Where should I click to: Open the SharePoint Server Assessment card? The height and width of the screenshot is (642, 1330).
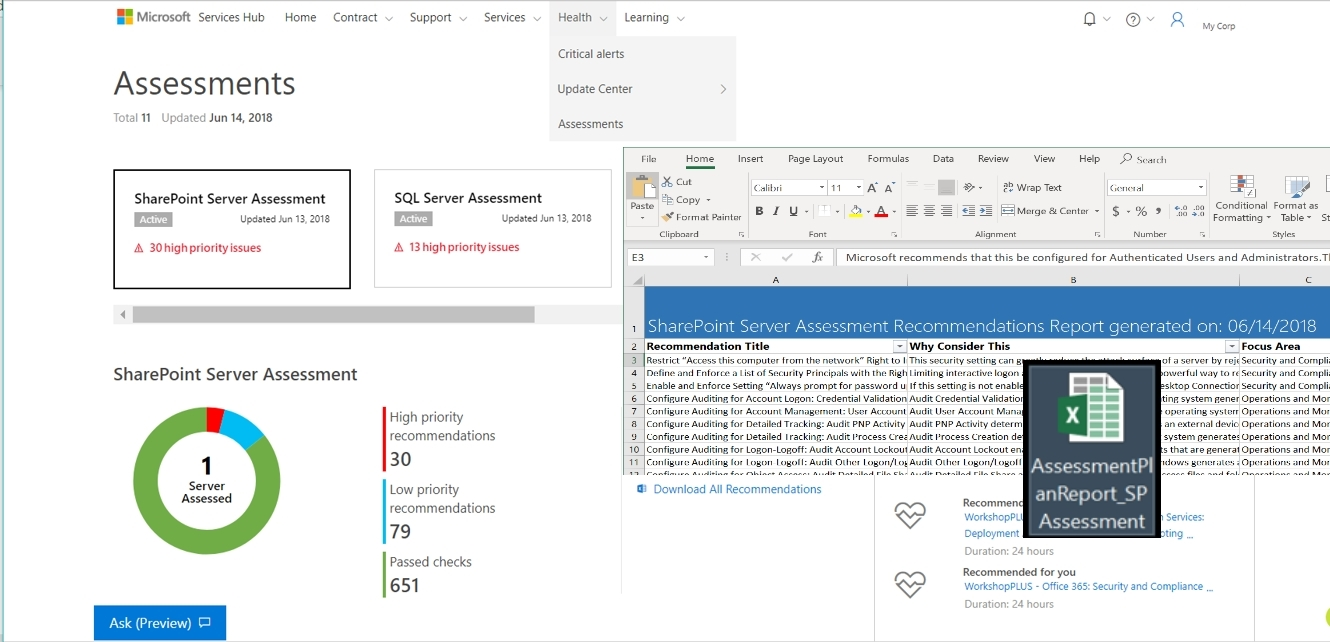(x=232, y=229)
